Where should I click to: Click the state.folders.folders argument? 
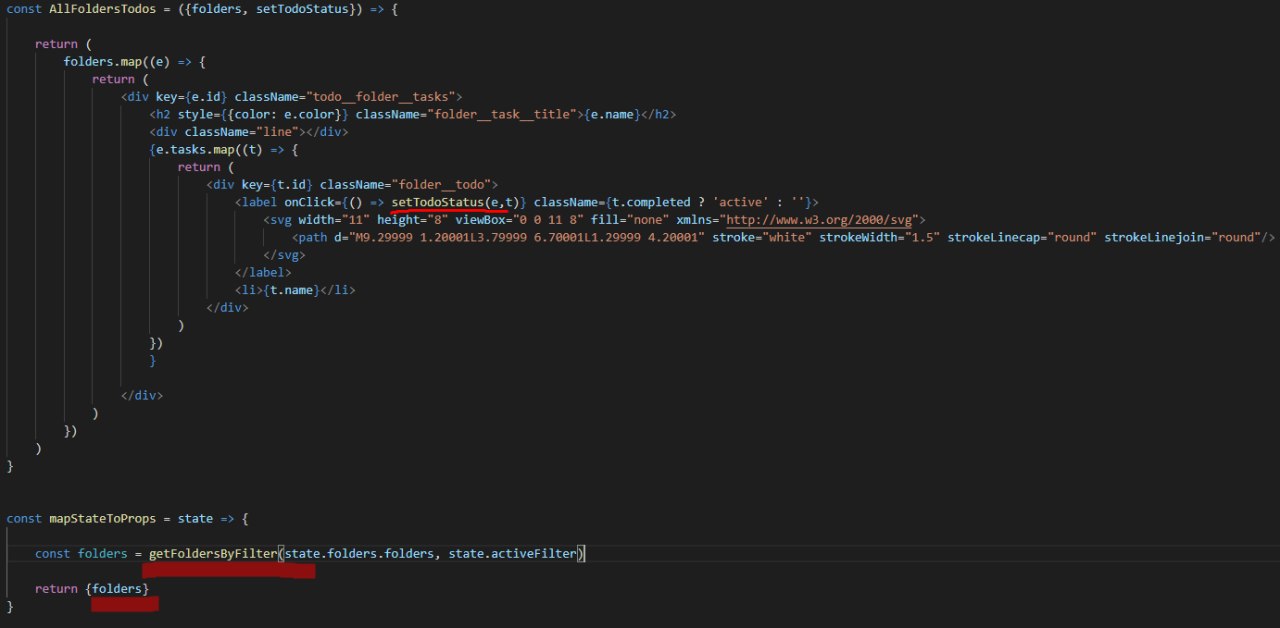(359, 554)
